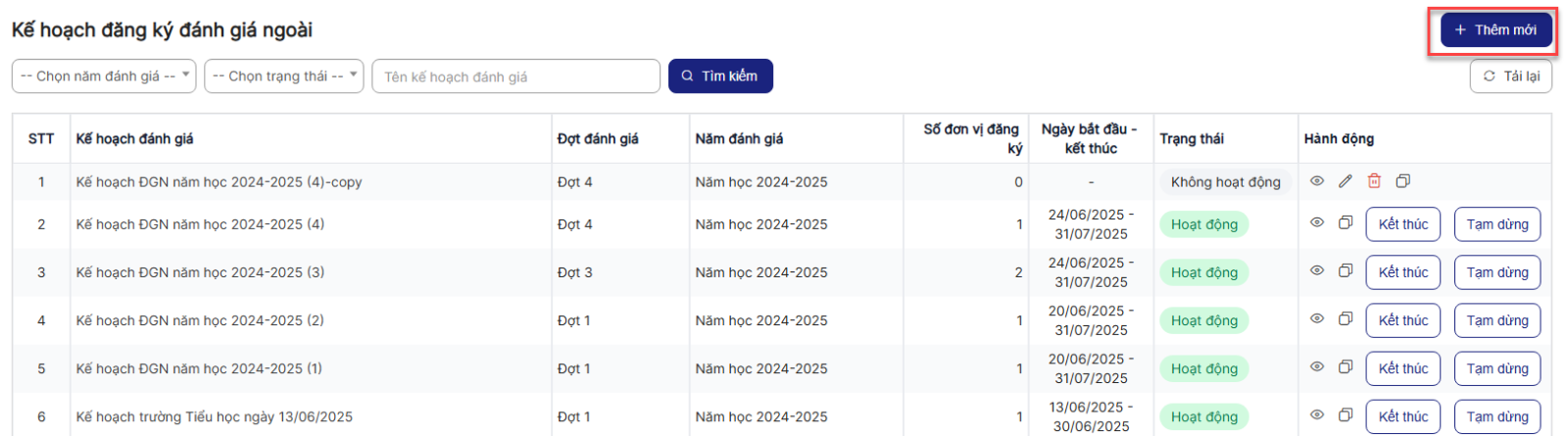Click the view eye icon in row 1

tap(1317, 181)
